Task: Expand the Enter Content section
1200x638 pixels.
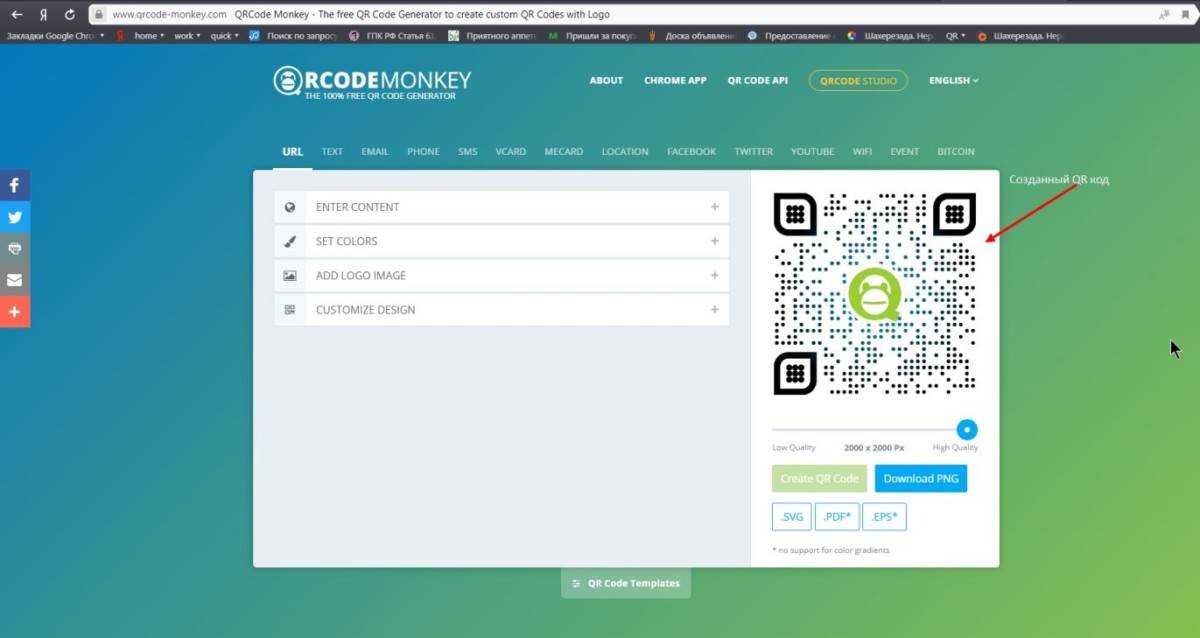Action: pyautogui.click(x=501, y=207)
